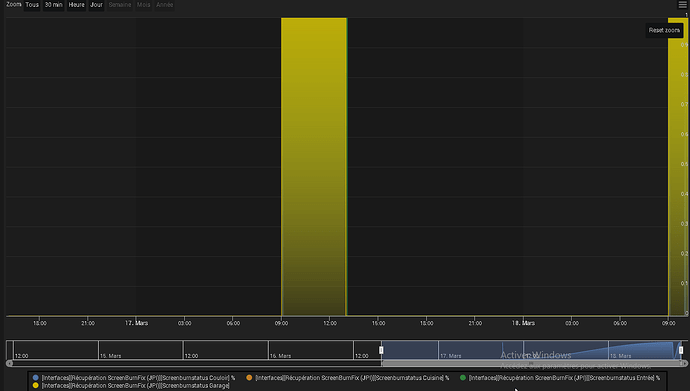
Task: Click the navigator scrollbar right arrow
Action: coord(684,363)
